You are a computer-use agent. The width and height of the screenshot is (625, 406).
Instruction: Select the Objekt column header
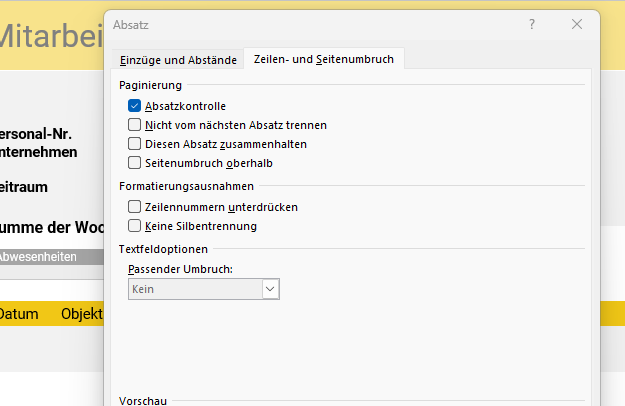pos(82,314)
